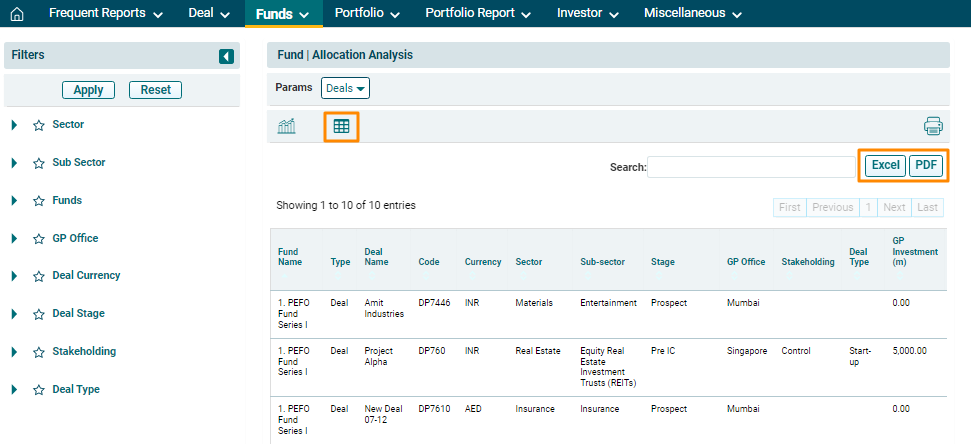
Task: Expand the Funds filter triangle
Action: [15, 201]
